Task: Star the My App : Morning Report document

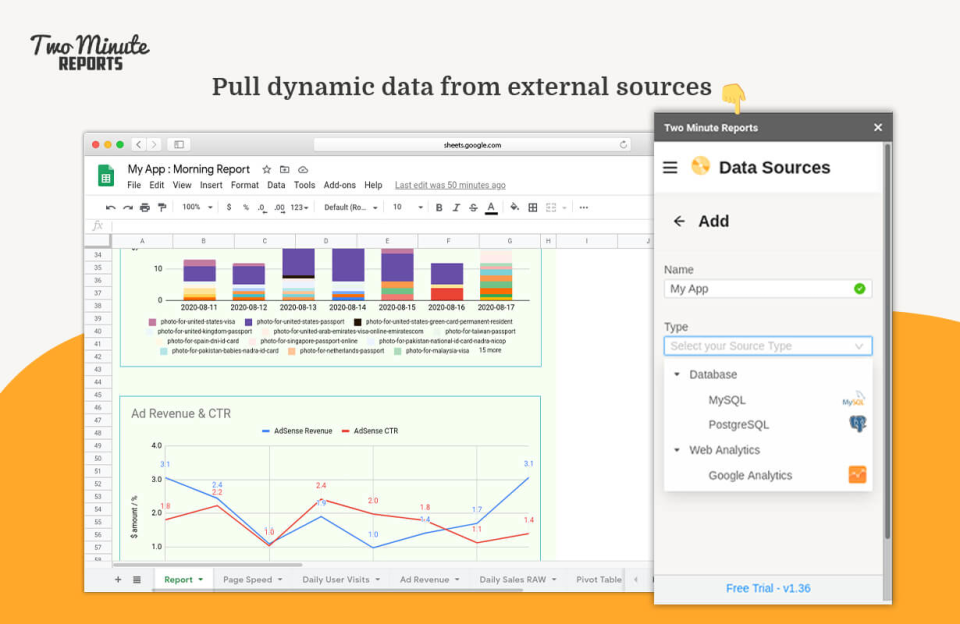Action: (x=266, y=170)
